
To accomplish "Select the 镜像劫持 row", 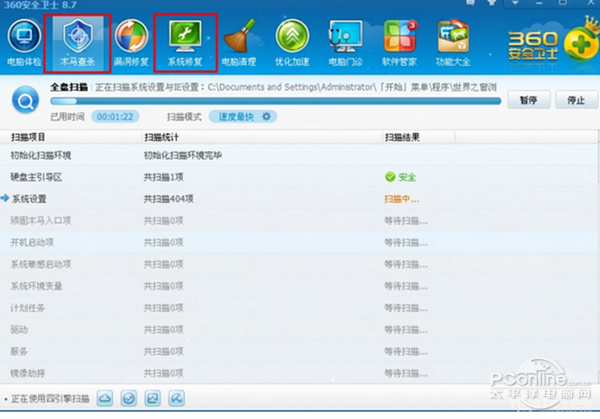I will click(x=298, y=373).
